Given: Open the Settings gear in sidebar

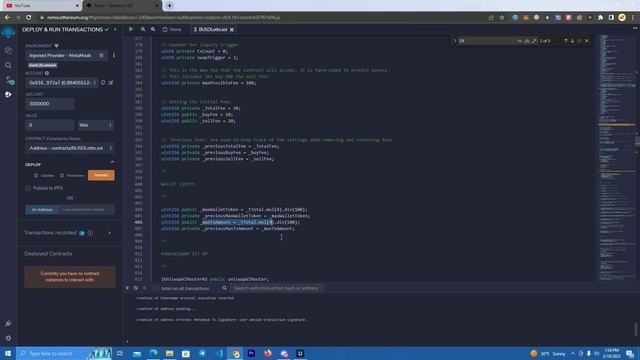Looking at the screenshot, I should 8,338.
